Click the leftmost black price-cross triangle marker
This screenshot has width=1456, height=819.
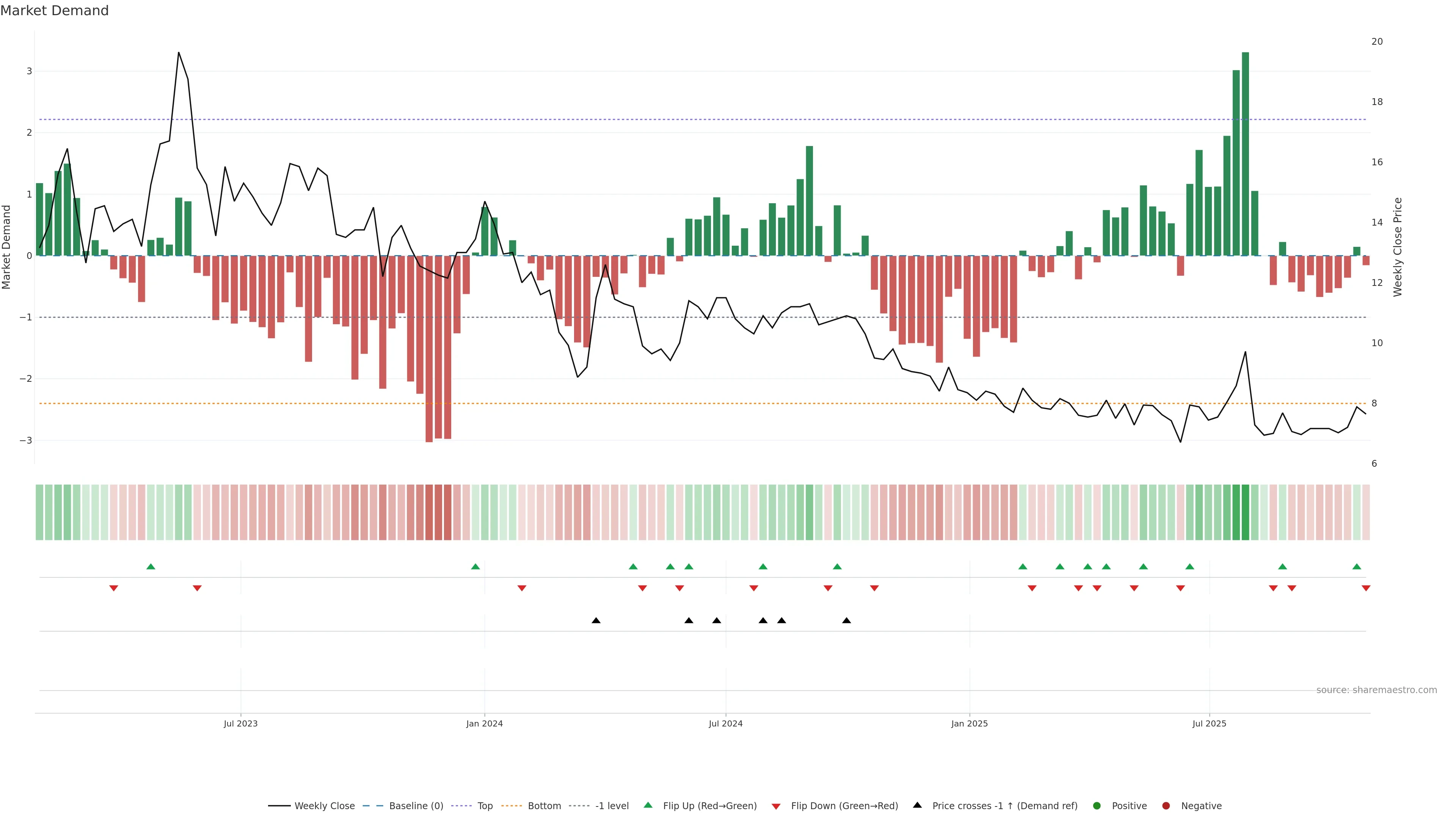596,621
